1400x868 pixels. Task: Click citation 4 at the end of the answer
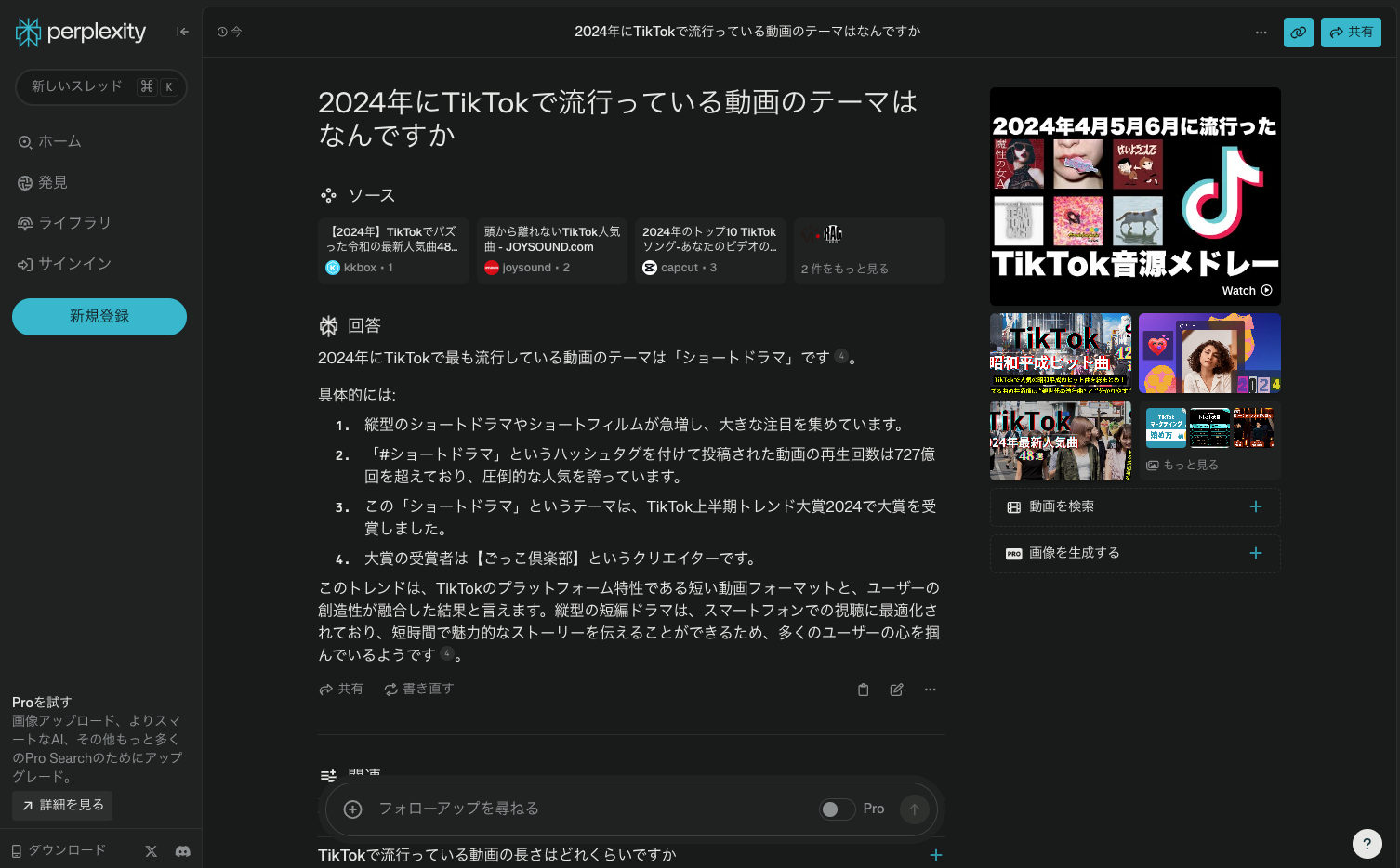click(x=447, y=653)
